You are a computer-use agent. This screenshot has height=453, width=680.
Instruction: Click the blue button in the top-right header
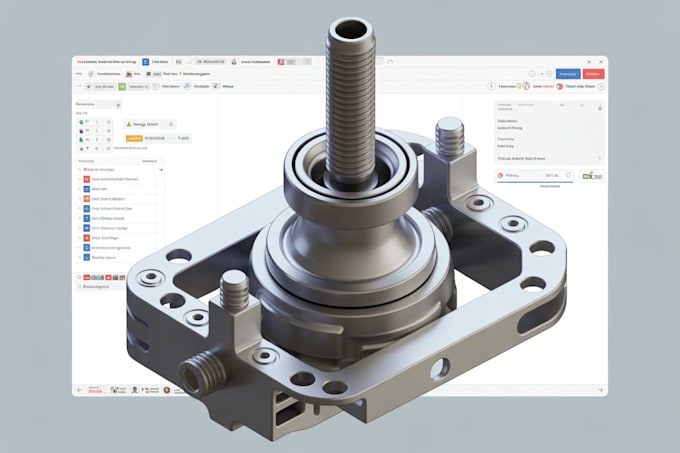coord(568,74)
